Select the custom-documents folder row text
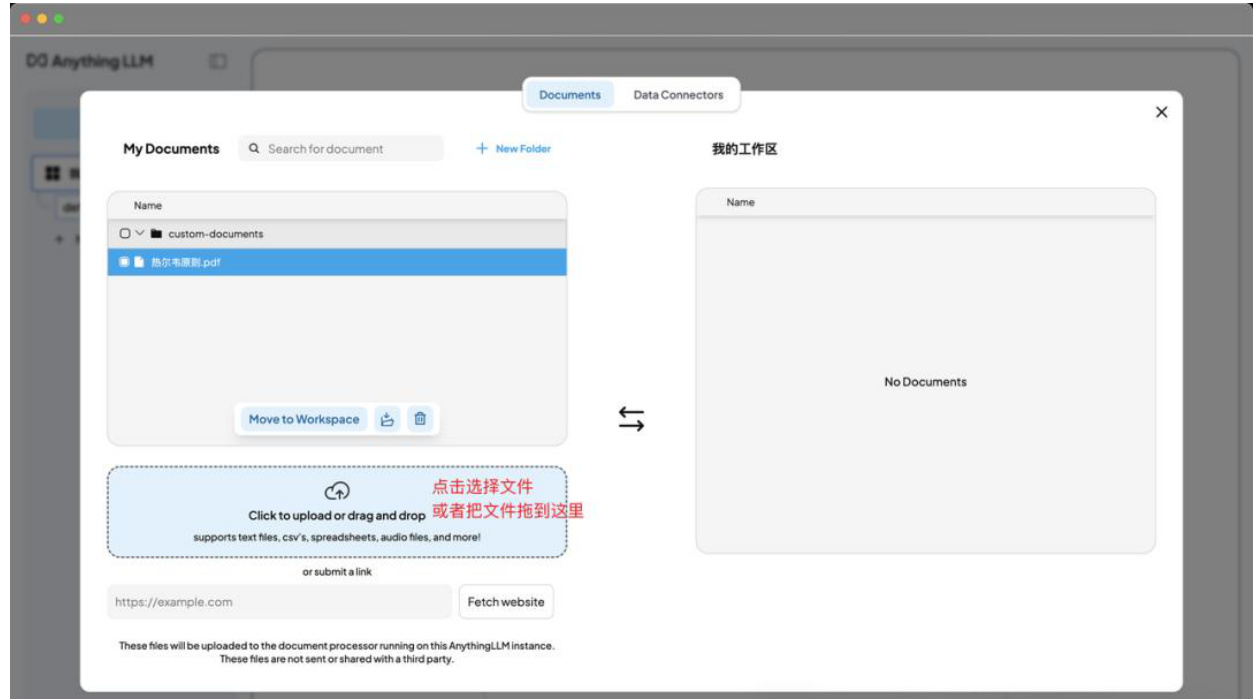 click(x=216, y=234)
